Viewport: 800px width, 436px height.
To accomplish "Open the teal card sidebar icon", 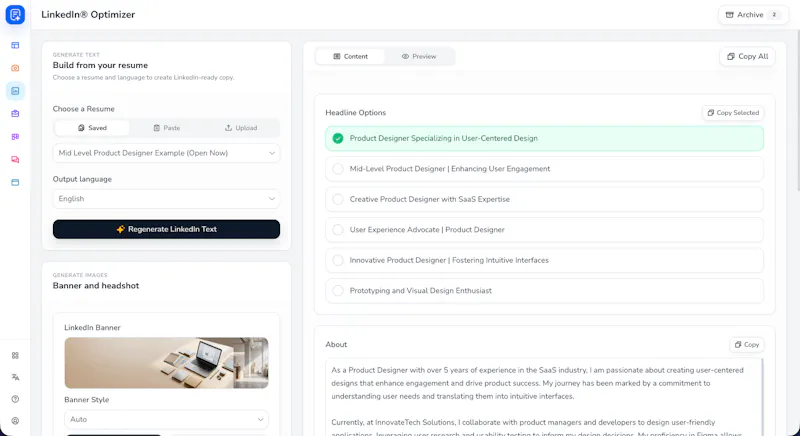I will tap(15, 182).
